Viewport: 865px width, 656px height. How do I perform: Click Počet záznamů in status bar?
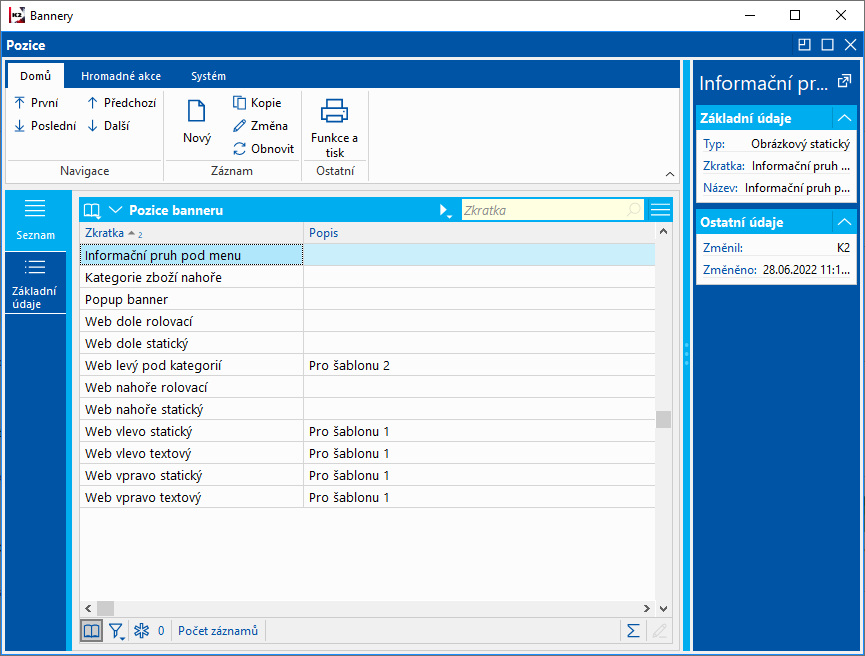click(218, 631)
